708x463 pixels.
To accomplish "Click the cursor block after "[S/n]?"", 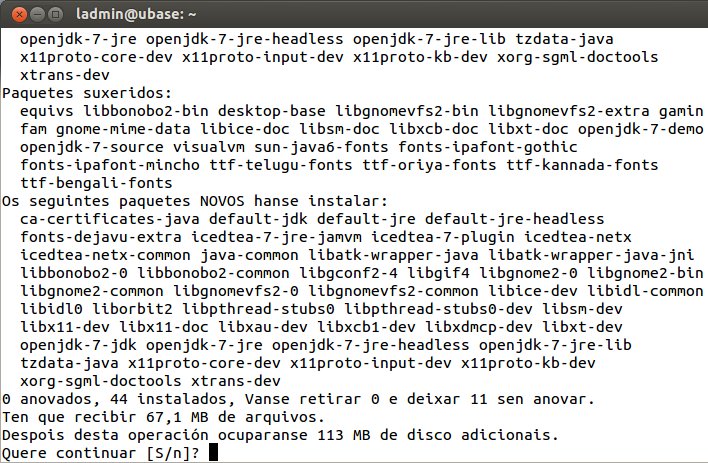I will (213, 452).
